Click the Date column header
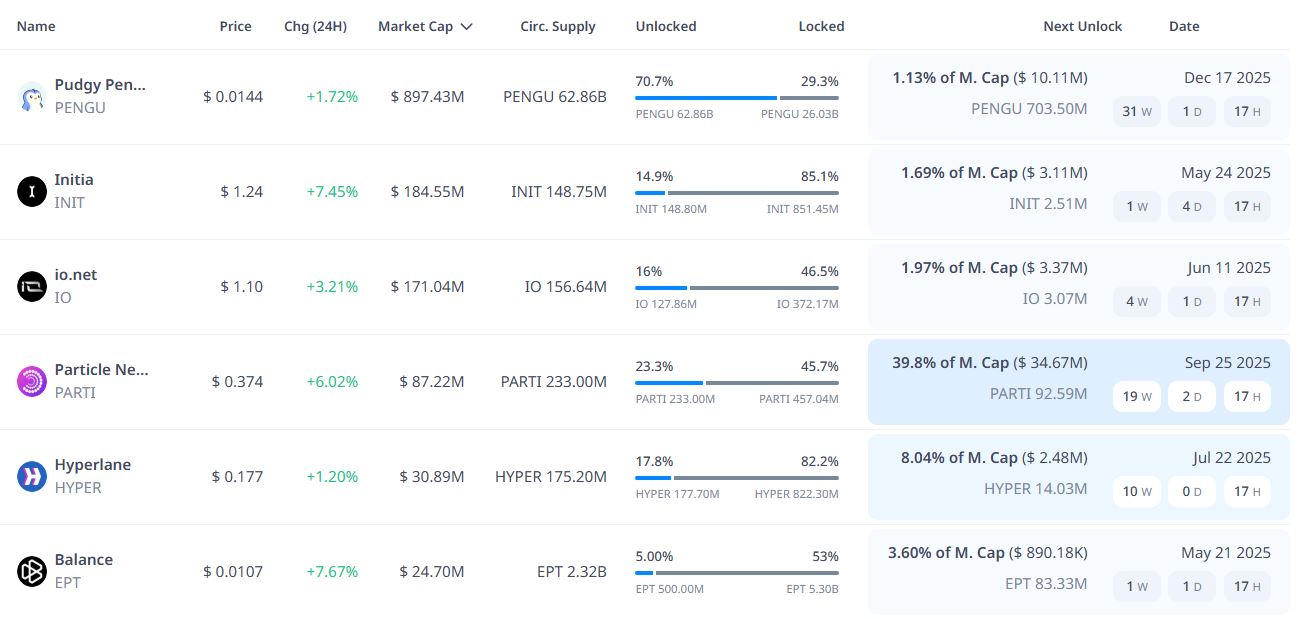 click(1184, 26)
